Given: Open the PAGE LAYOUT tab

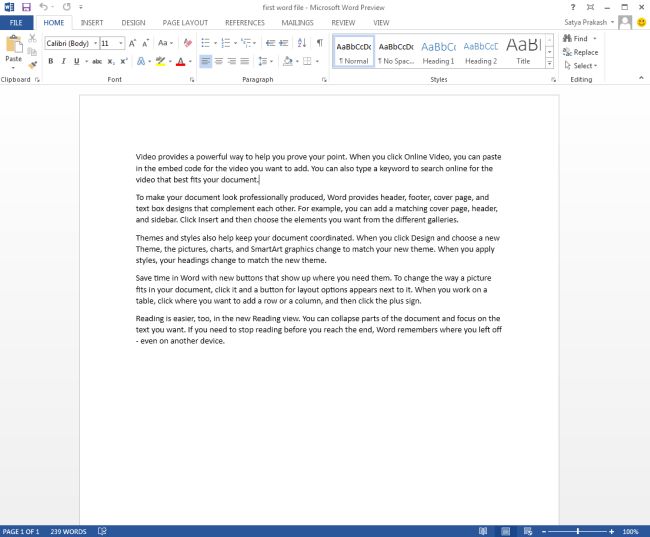Looking at the screenshot, I should point(185,23).
